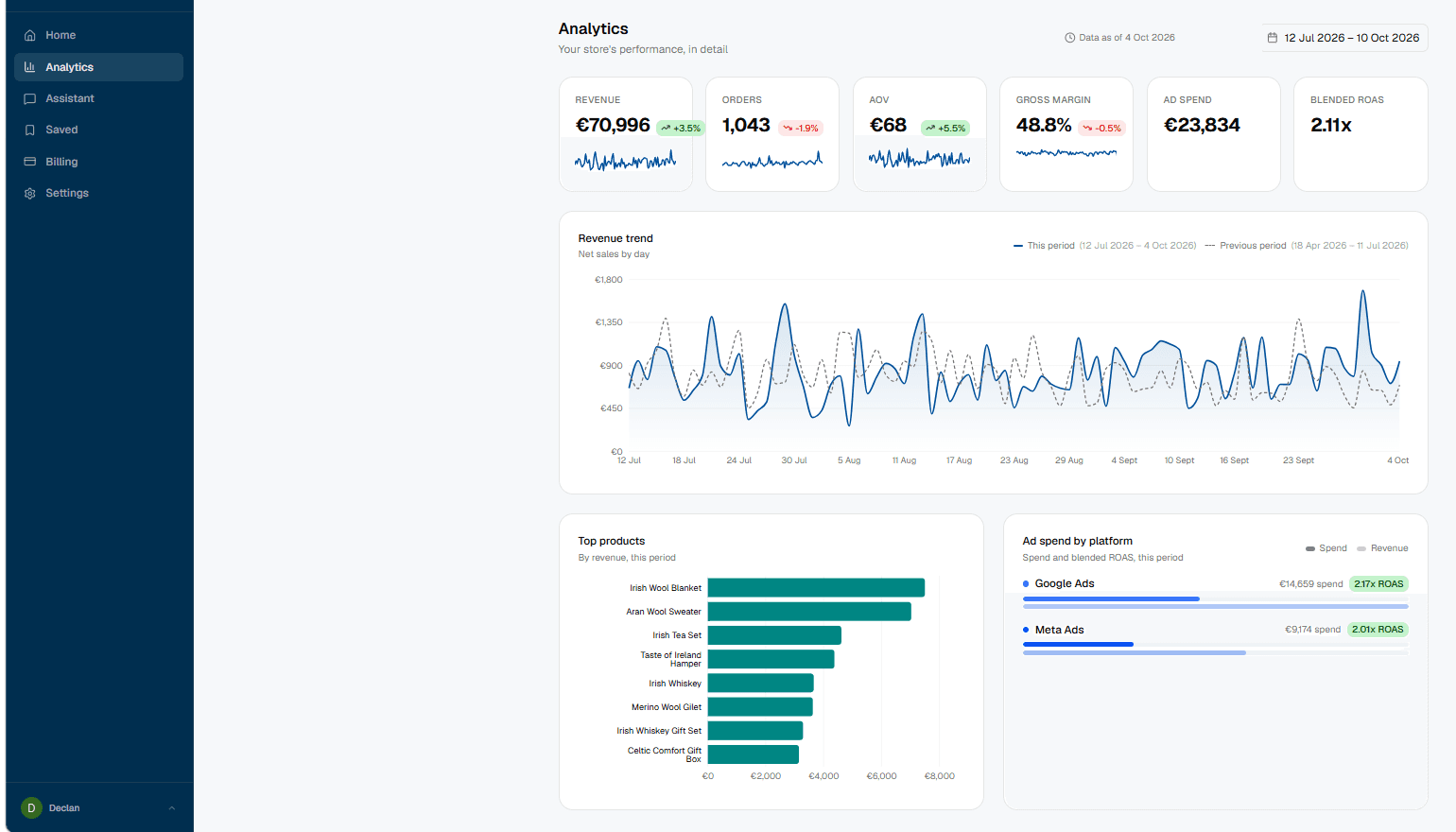Image resolution: width=1456 pixels, height=832 pixels.
Task: Toggle the Revenue legend in ad spend
Action: pyautogui.click(x=1382, y=548)
